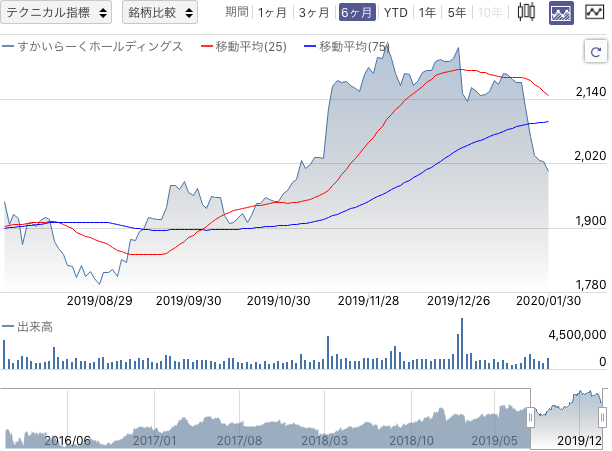Click the 2019/10/30 date axis label
The height and width of the screenshot is (451, 612).
[x=279, y=301]
